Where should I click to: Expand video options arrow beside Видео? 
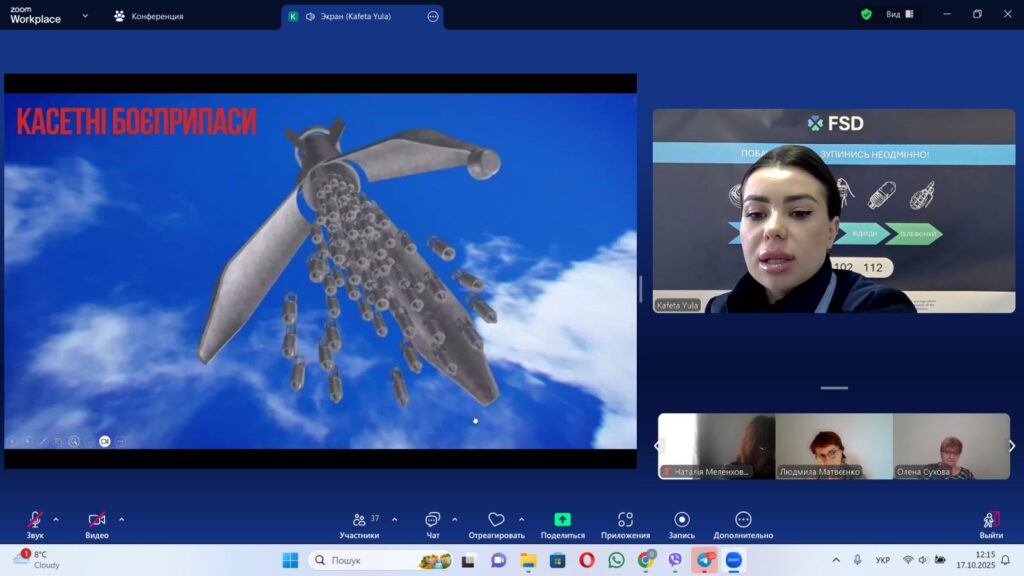coord(122,519)
